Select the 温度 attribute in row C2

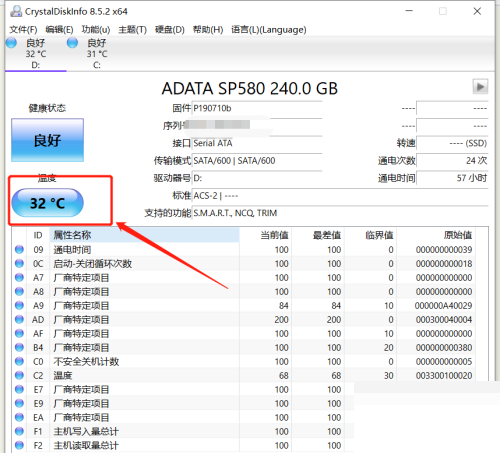pos(244,376)
